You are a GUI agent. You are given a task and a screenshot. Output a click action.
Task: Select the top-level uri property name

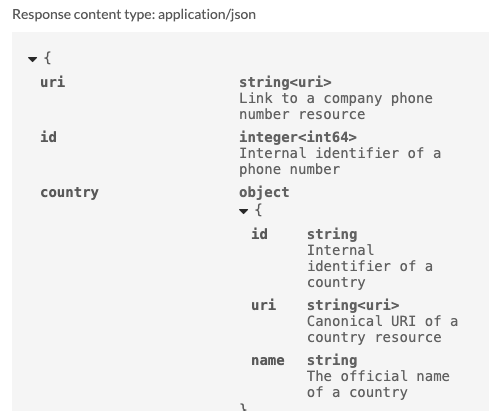point(53,82)
